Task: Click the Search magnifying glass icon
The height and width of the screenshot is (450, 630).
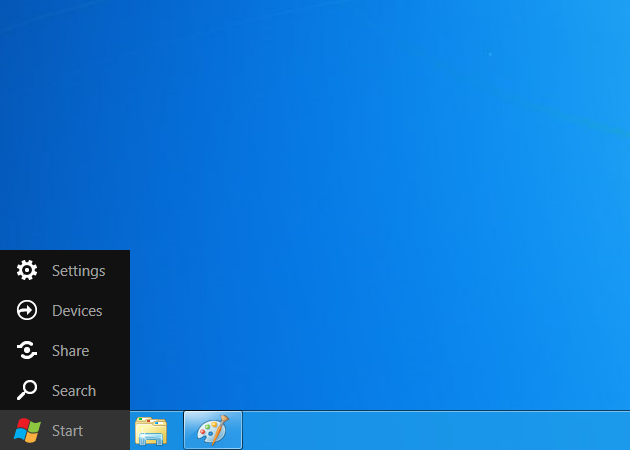Action: tap(27, 391)
